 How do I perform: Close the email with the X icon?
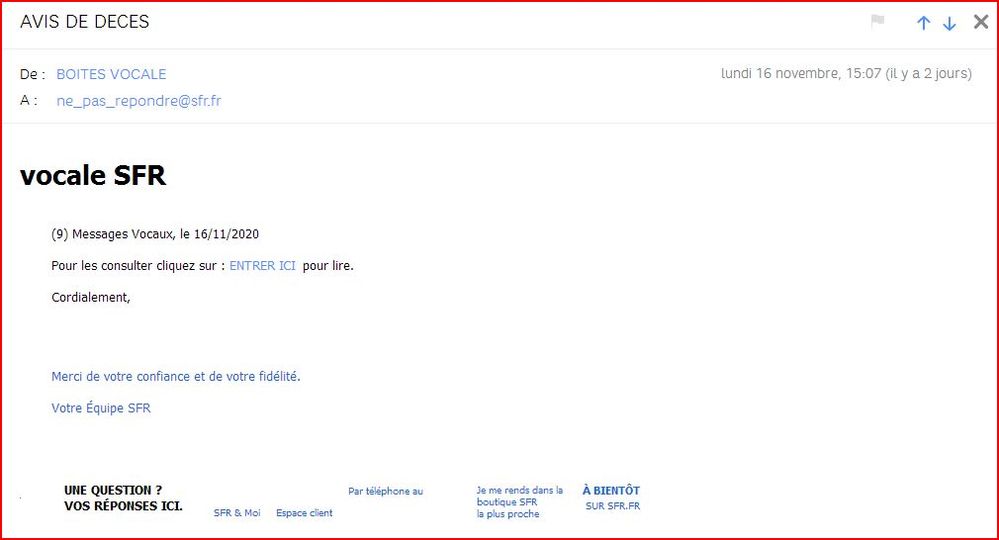981,22
